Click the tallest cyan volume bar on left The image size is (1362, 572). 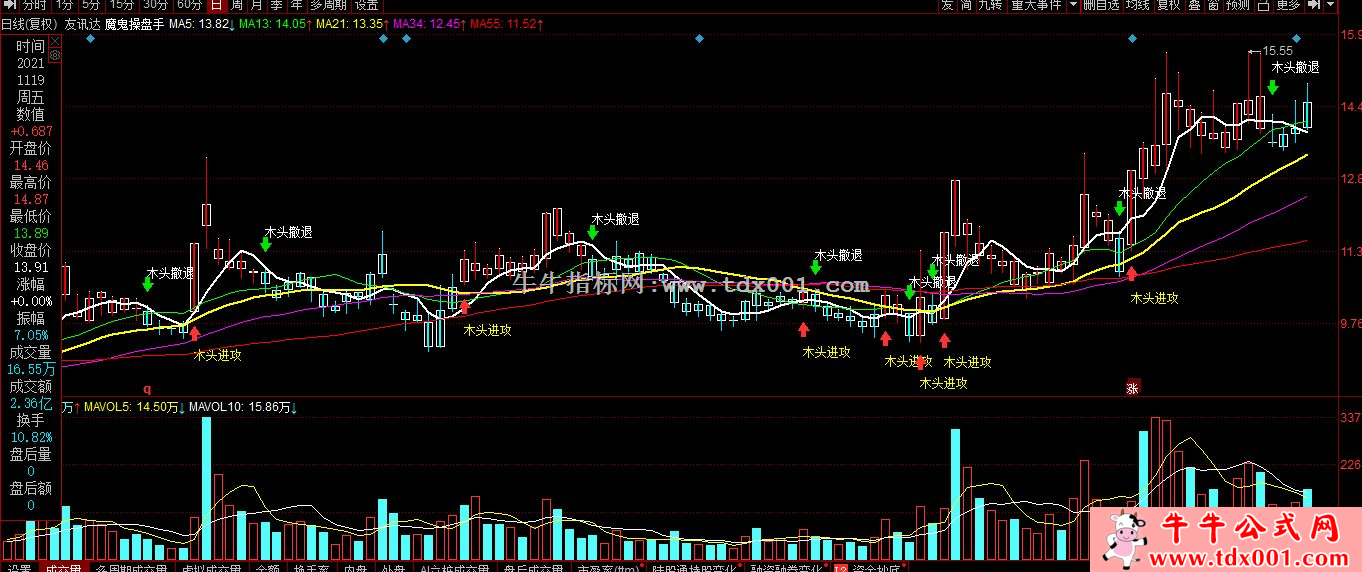(x=206, y=480)
